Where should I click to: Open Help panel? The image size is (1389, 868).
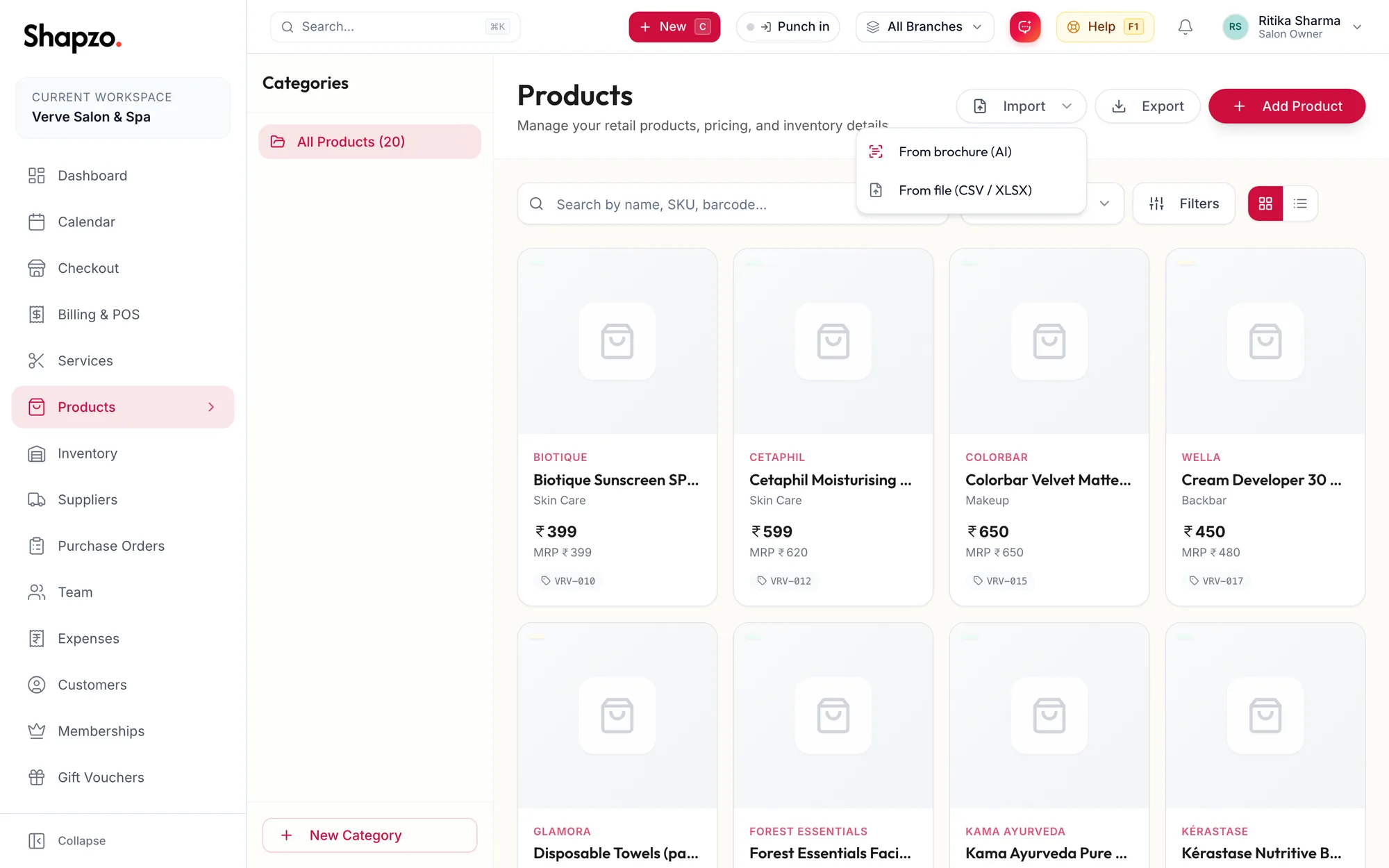pos(1105,27)
